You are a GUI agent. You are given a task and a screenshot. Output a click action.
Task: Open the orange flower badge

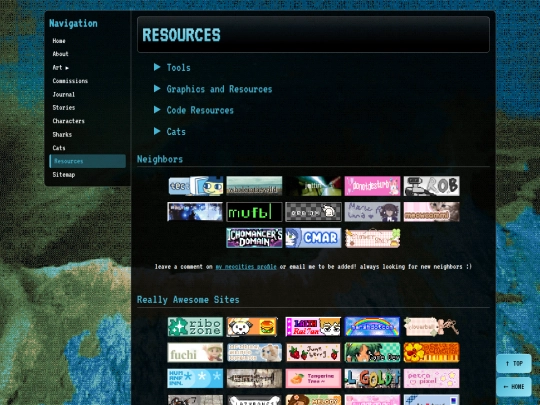(x=431, y=352)
